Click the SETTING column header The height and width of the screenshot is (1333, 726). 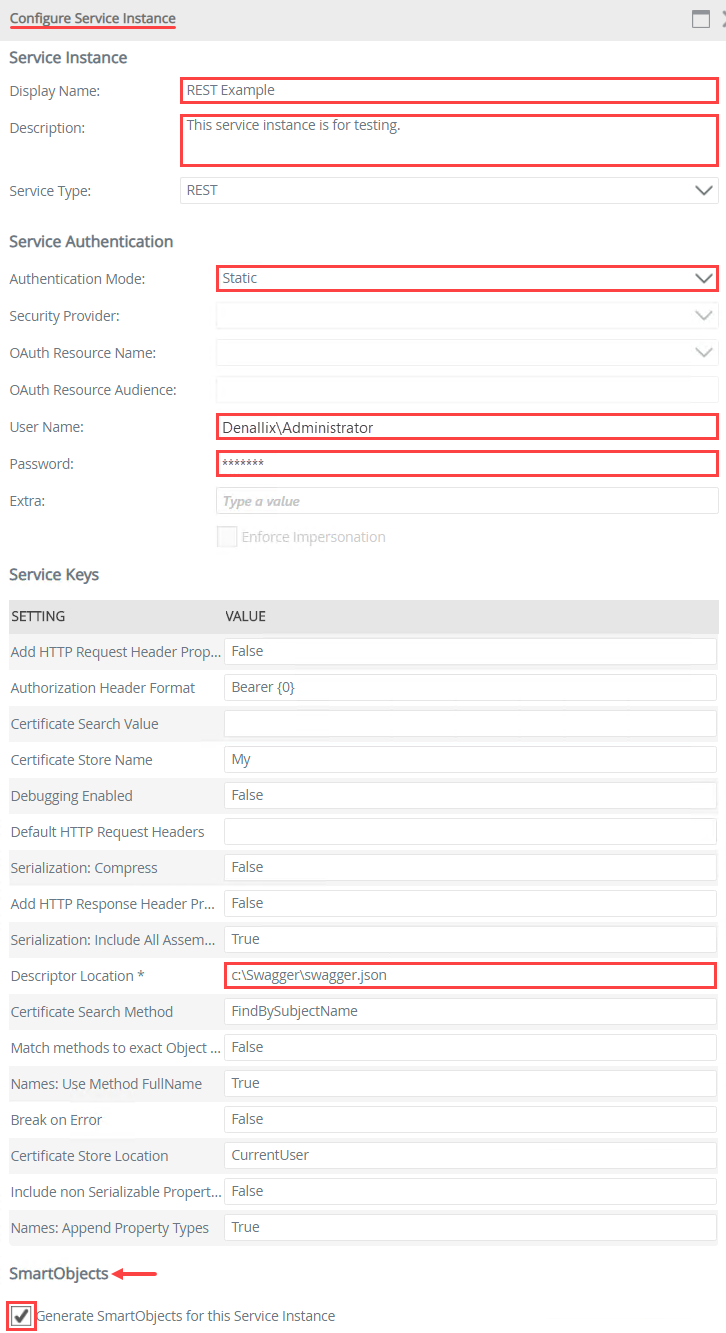coord(38,617)
